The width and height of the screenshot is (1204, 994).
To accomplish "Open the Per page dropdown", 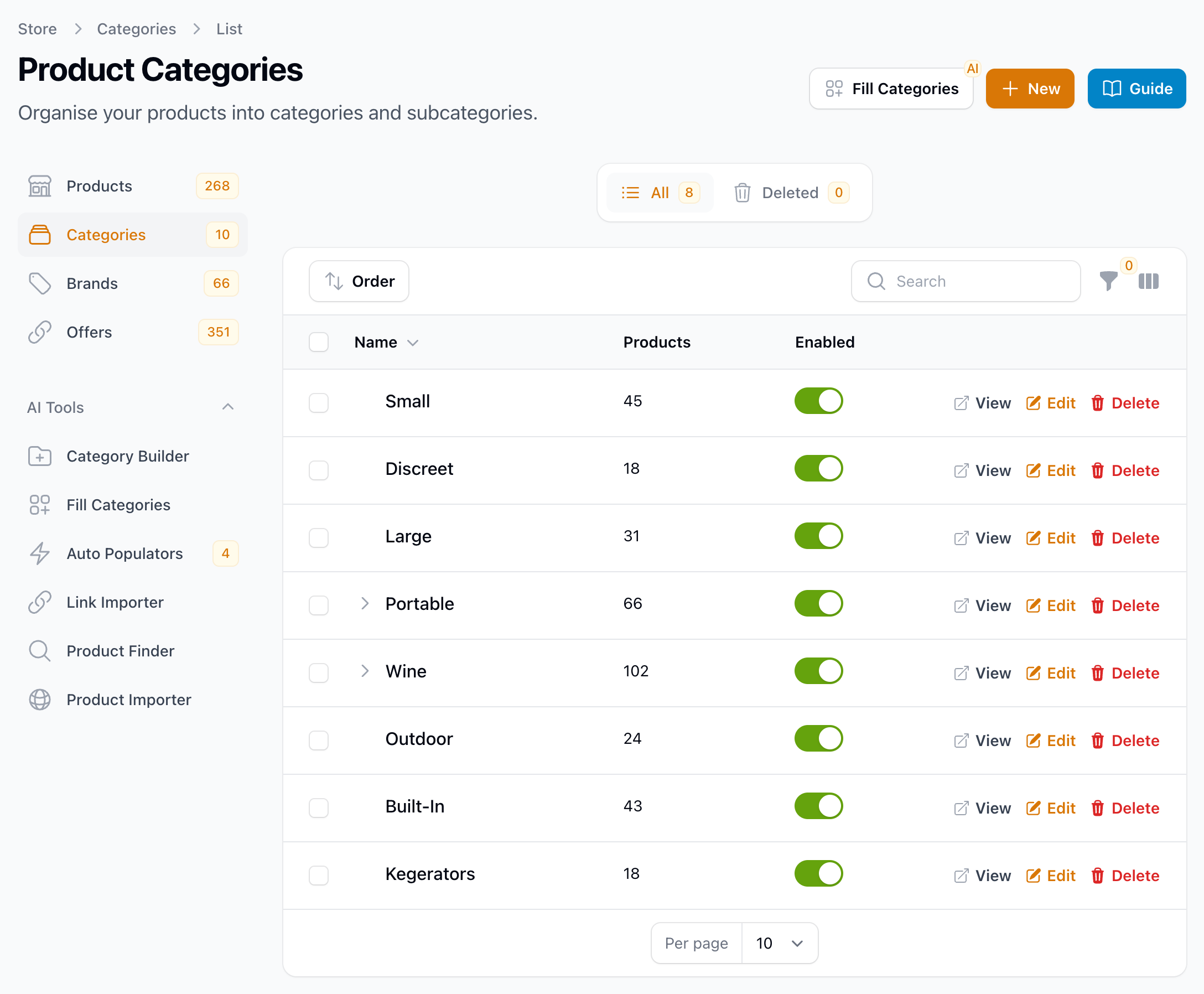I will [779, 943].
